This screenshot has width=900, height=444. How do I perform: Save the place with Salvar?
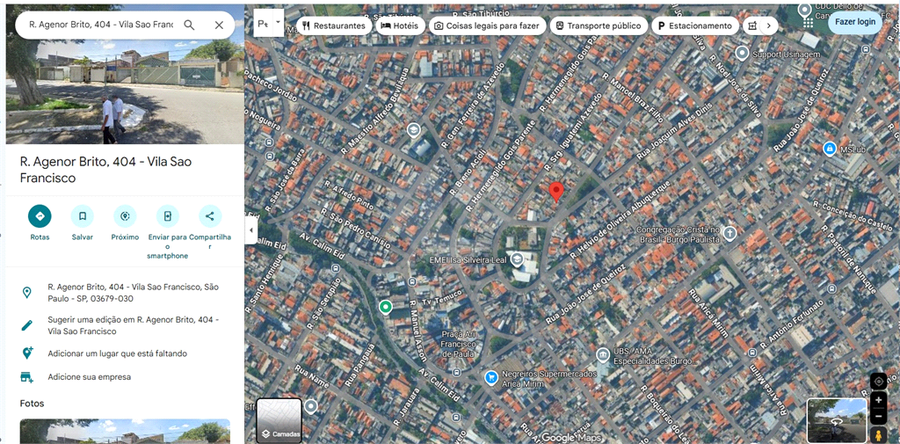[82, 215]
